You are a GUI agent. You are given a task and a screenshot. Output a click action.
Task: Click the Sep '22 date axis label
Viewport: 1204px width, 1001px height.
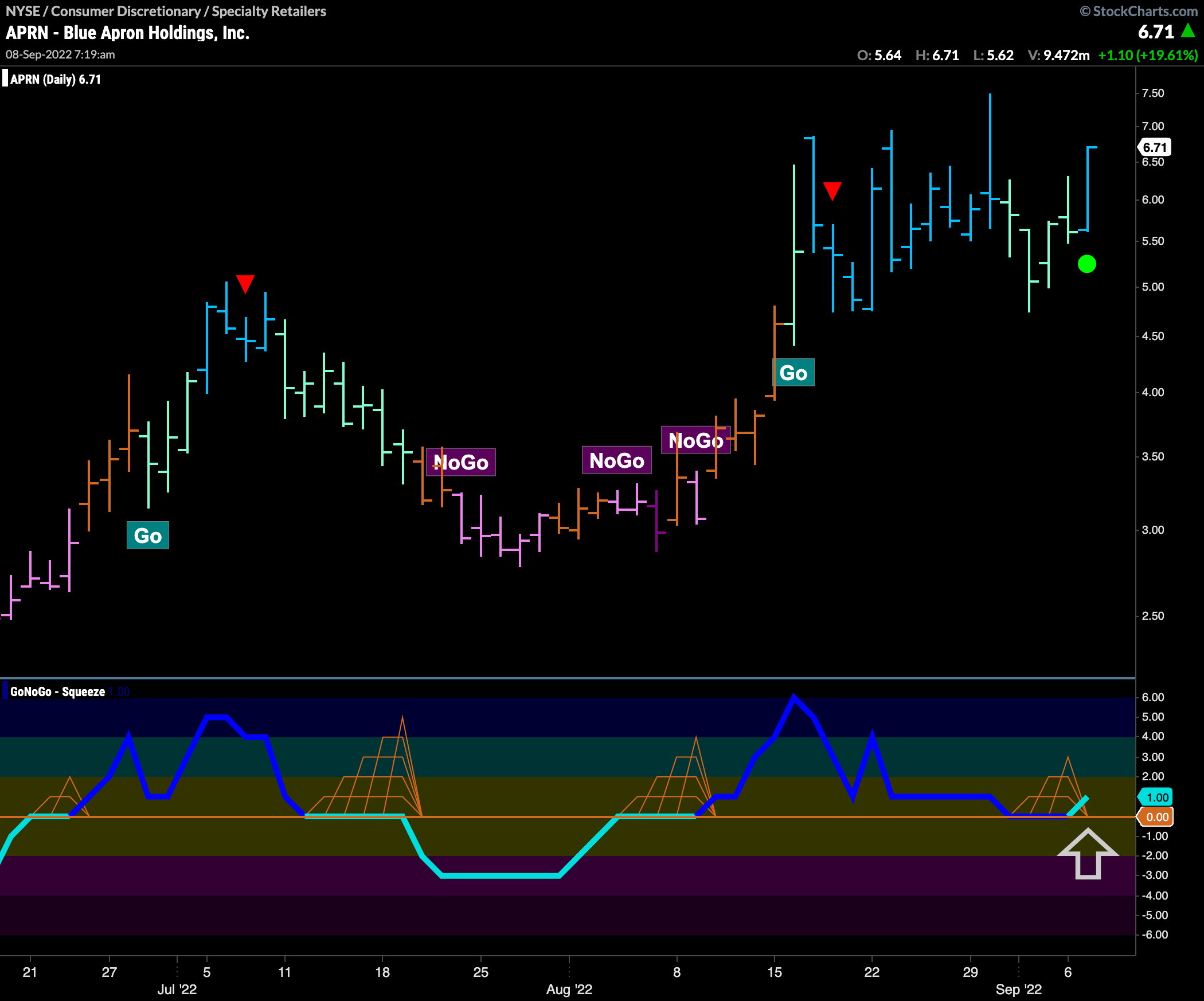(1019, 989)
